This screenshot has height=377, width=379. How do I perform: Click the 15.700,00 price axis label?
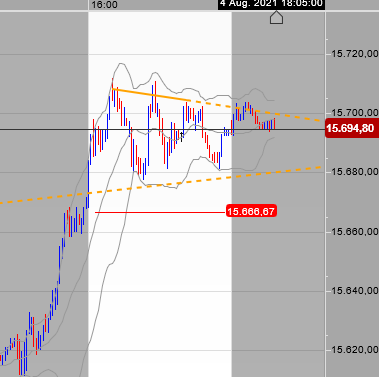[x=355, y=113]
